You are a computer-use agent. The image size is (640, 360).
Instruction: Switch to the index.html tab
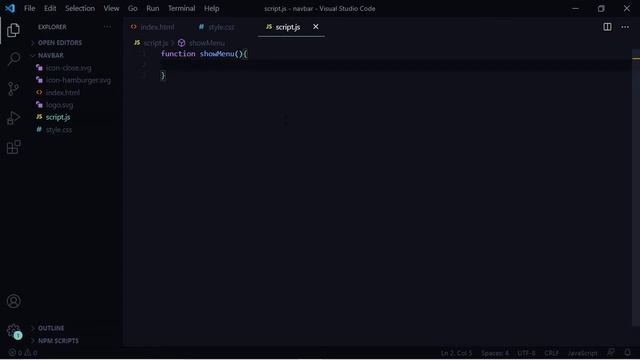click(157, 27)
